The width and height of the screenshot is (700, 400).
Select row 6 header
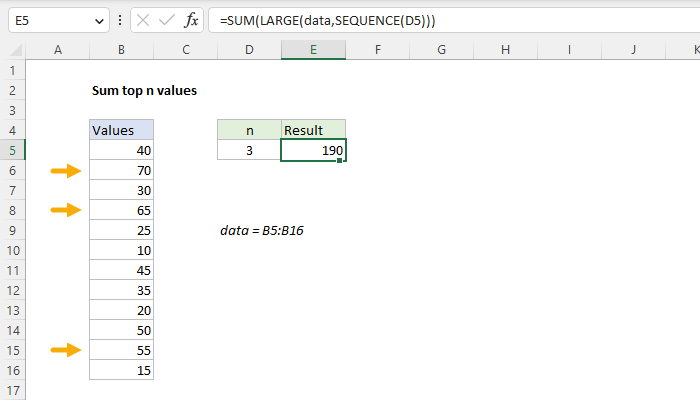point(12,171)
